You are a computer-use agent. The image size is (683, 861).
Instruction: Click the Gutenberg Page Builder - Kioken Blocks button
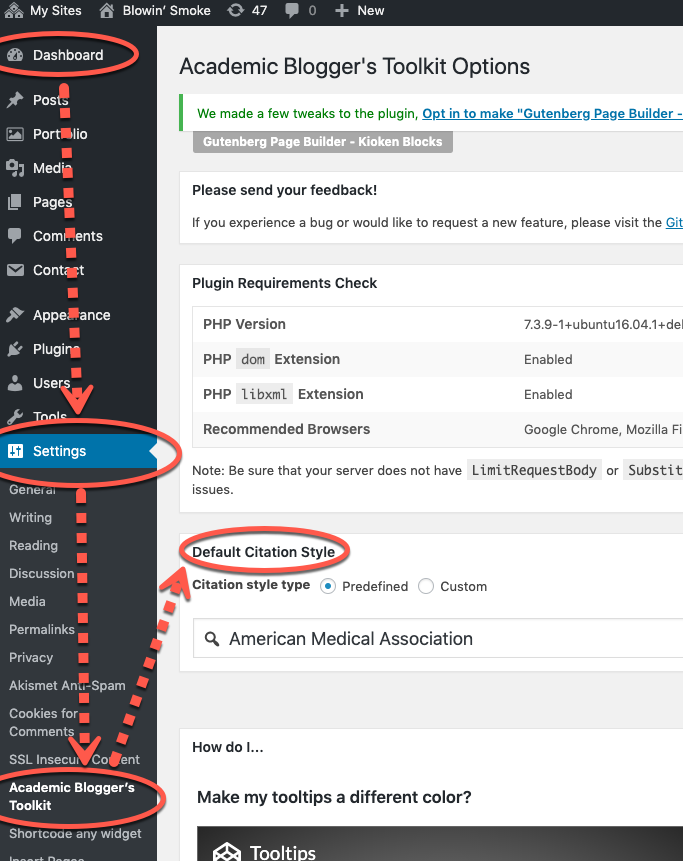[322, 142]
